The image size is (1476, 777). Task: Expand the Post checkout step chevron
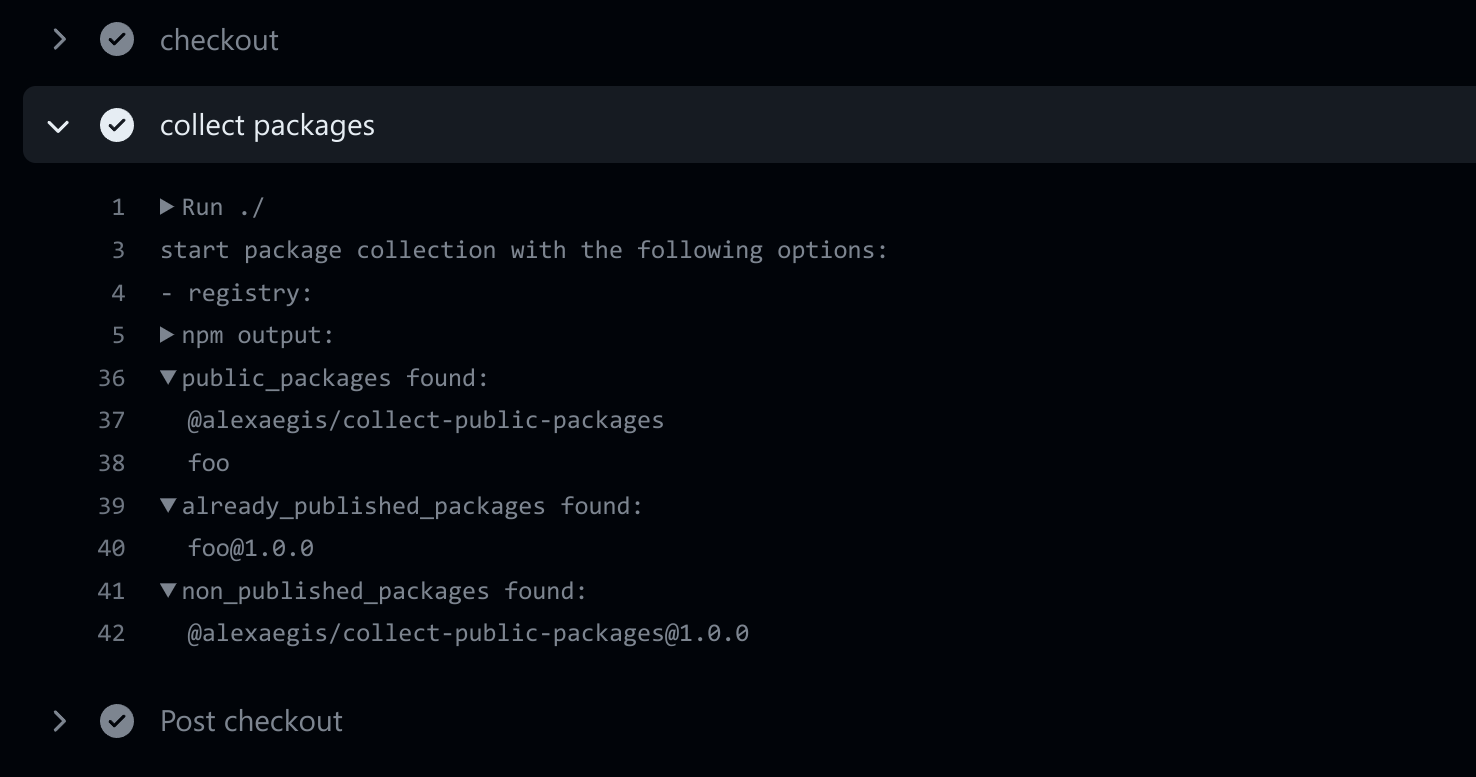(x=59, y=721)
